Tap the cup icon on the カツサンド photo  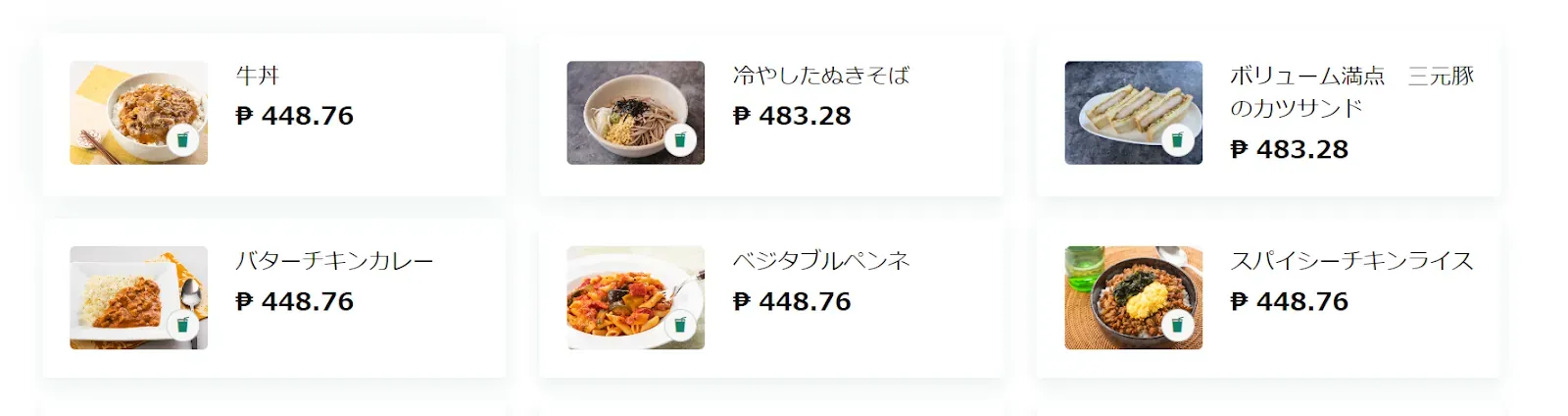1178,140
